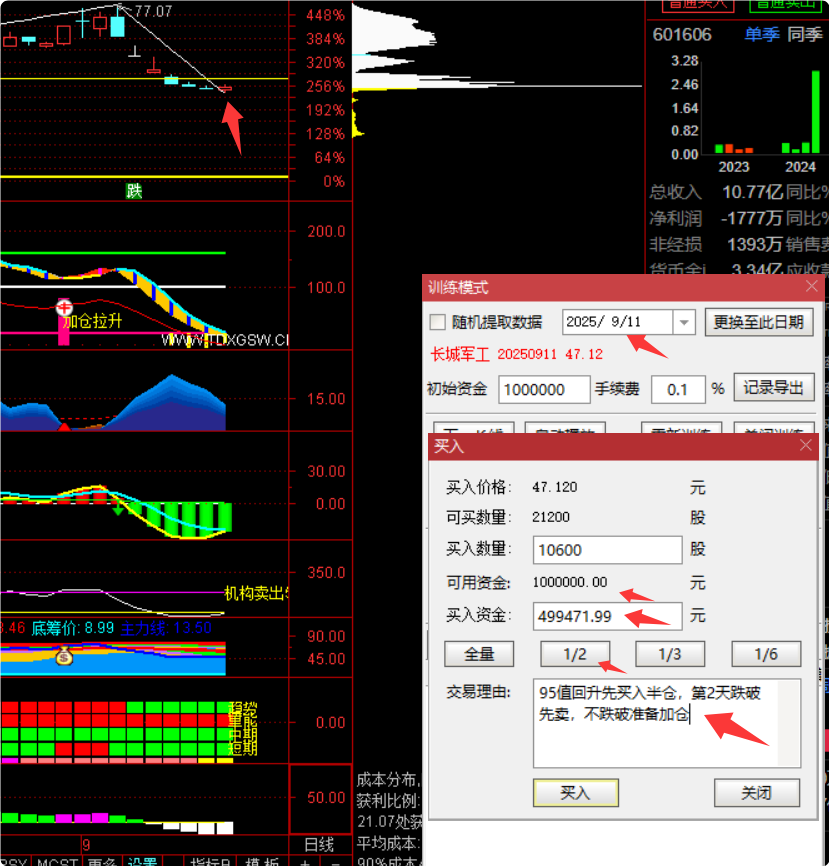829x866 pixels.
Task: Click the 全量 position button
Action: click(x=479, y=654)
